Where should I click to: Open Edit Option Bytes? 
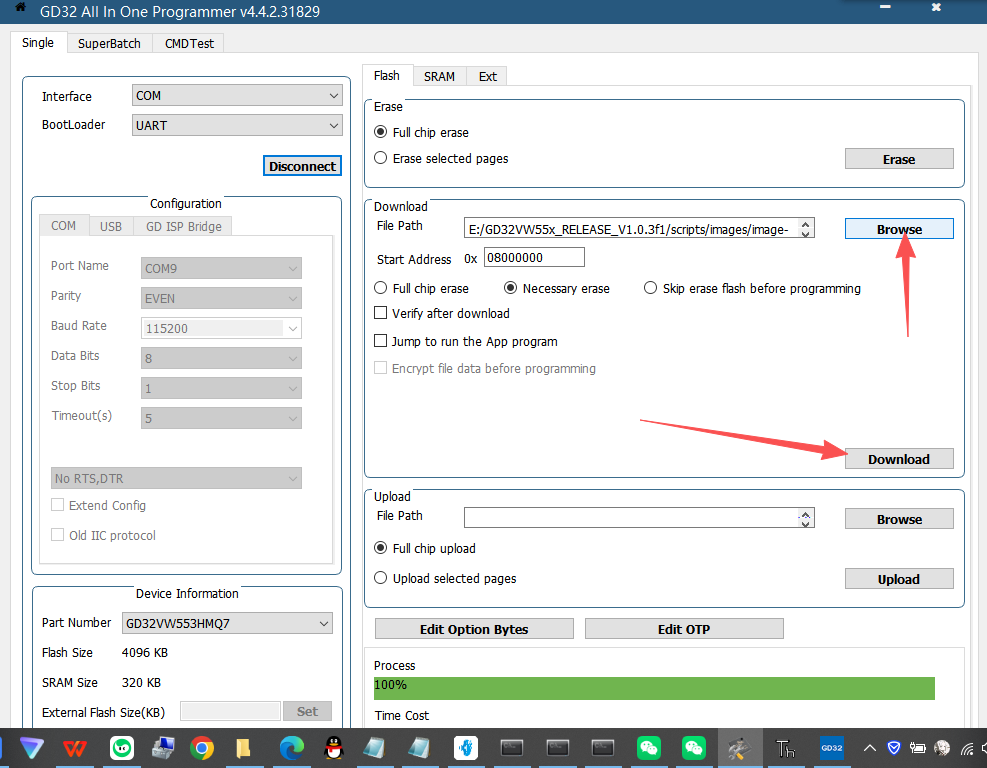click(x=474, y=629)
